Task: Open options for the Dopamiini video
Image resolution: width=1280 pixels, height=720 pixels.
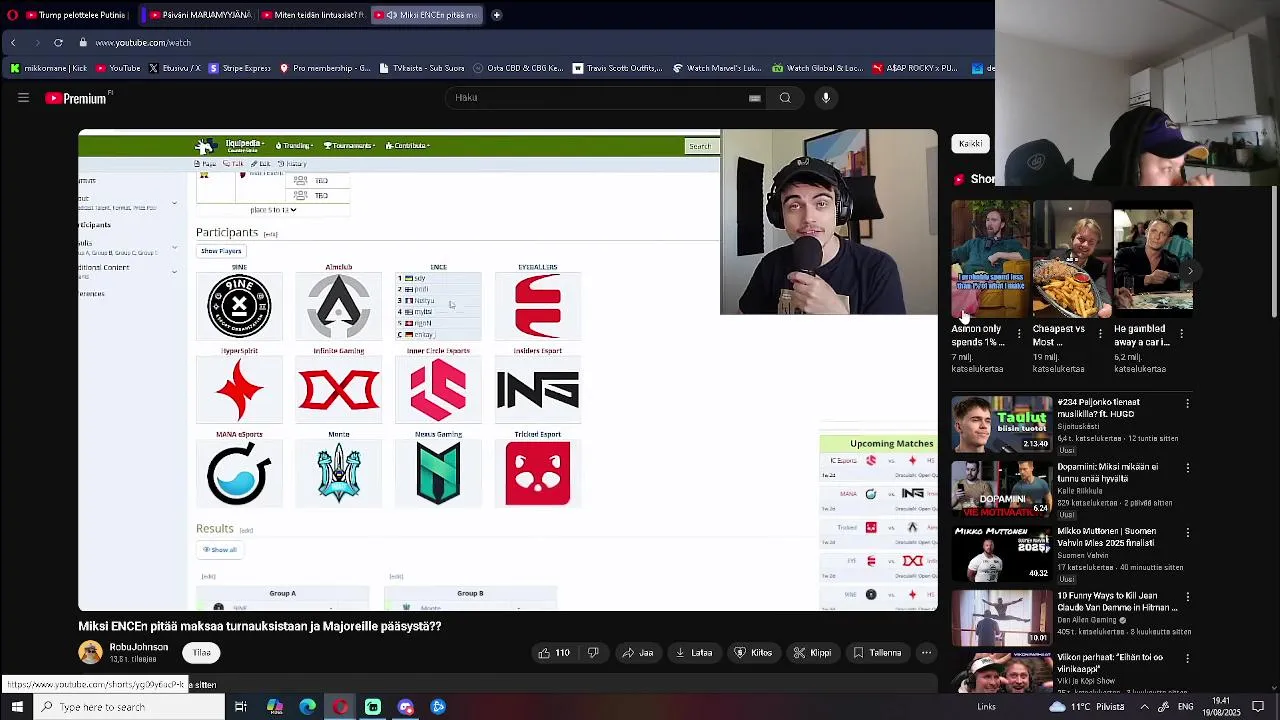Action: pyautogui.click(x=1187, y=468)
